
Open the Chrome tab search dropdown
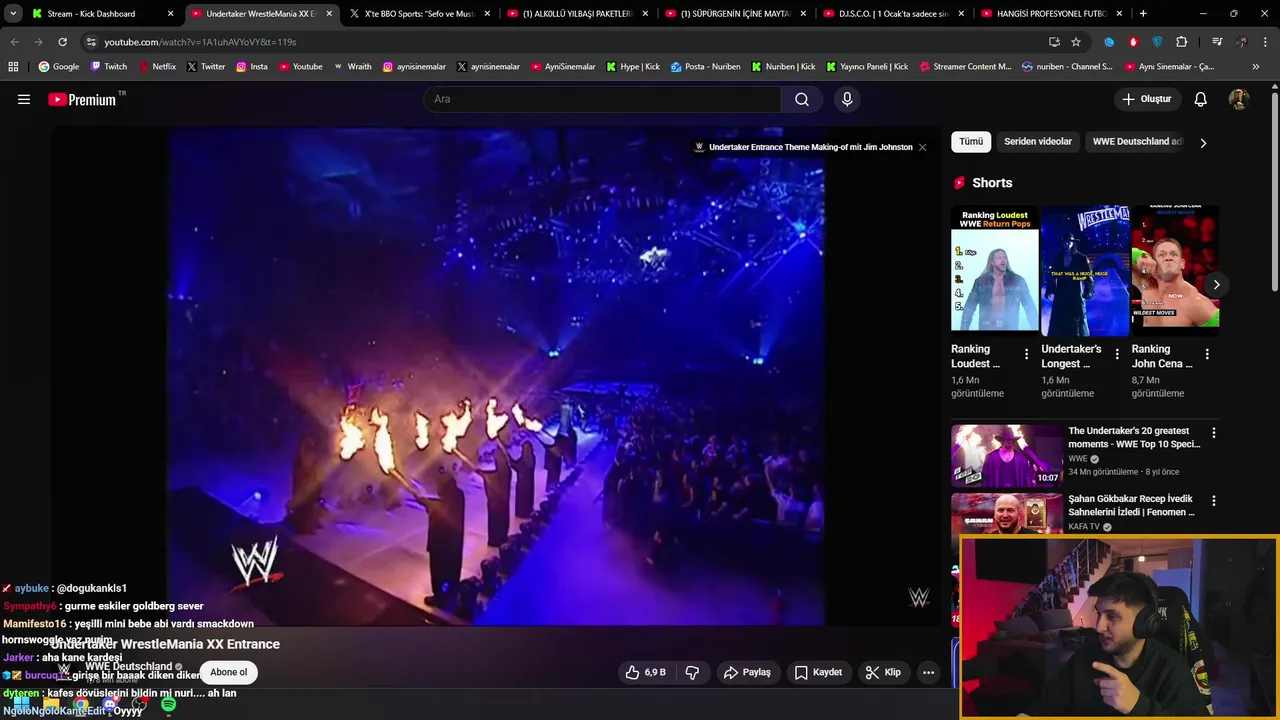tap(13, 14)
